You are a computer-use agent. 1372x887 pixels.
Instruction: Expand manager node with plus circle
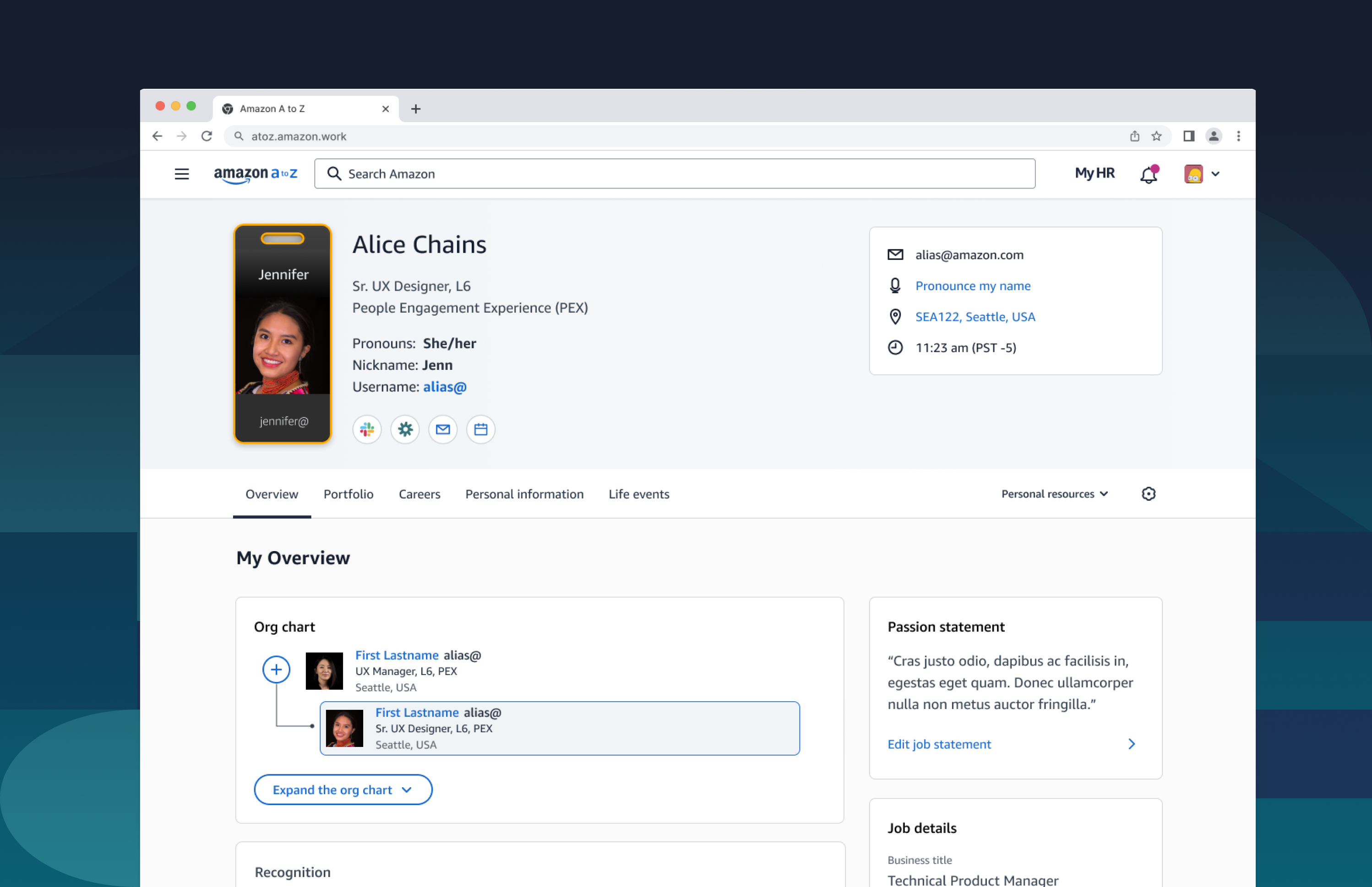(276, 669)
